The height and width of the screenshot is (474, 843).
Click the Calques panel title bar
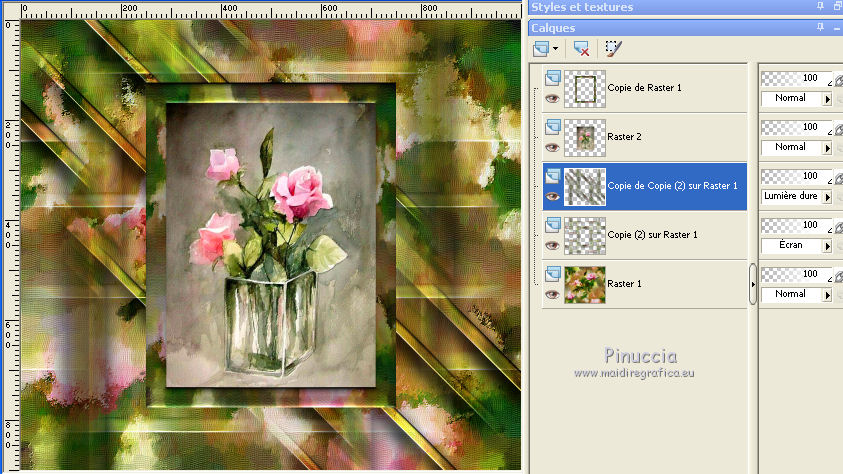(x=685, y=27)
